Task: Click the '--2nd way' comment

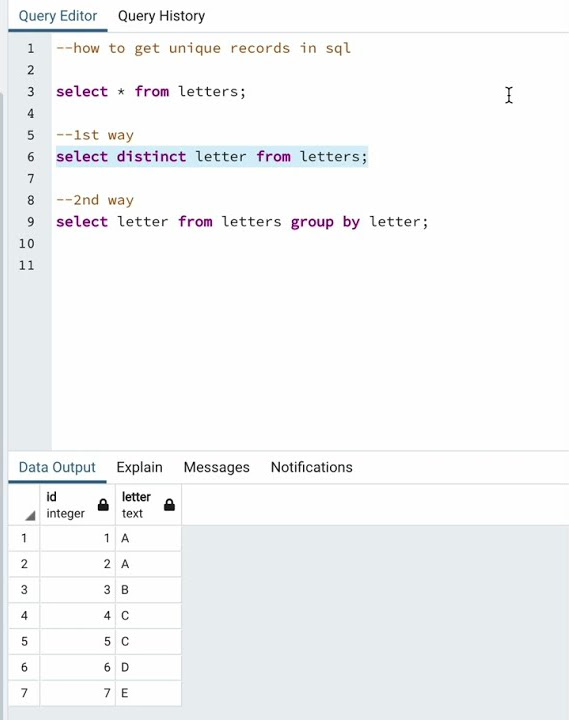Action: tap(95, 200)
